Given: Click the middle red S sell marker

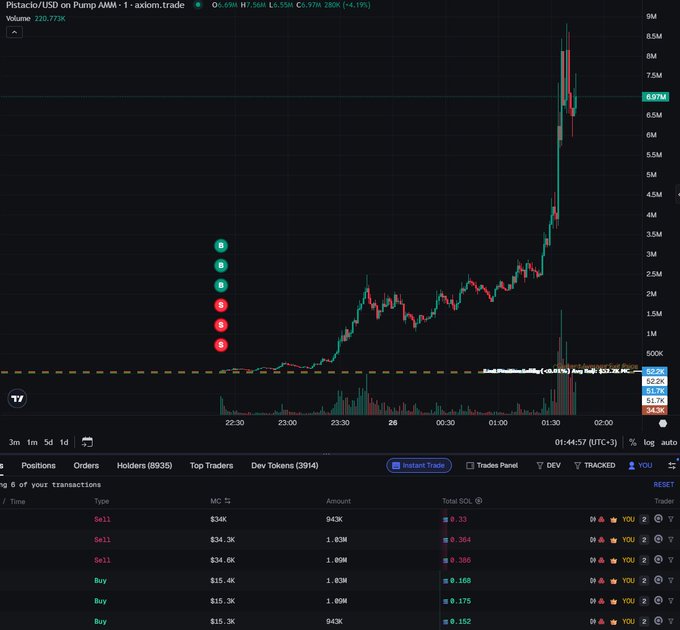Looking at the screenshot, I should click(221, 325).
